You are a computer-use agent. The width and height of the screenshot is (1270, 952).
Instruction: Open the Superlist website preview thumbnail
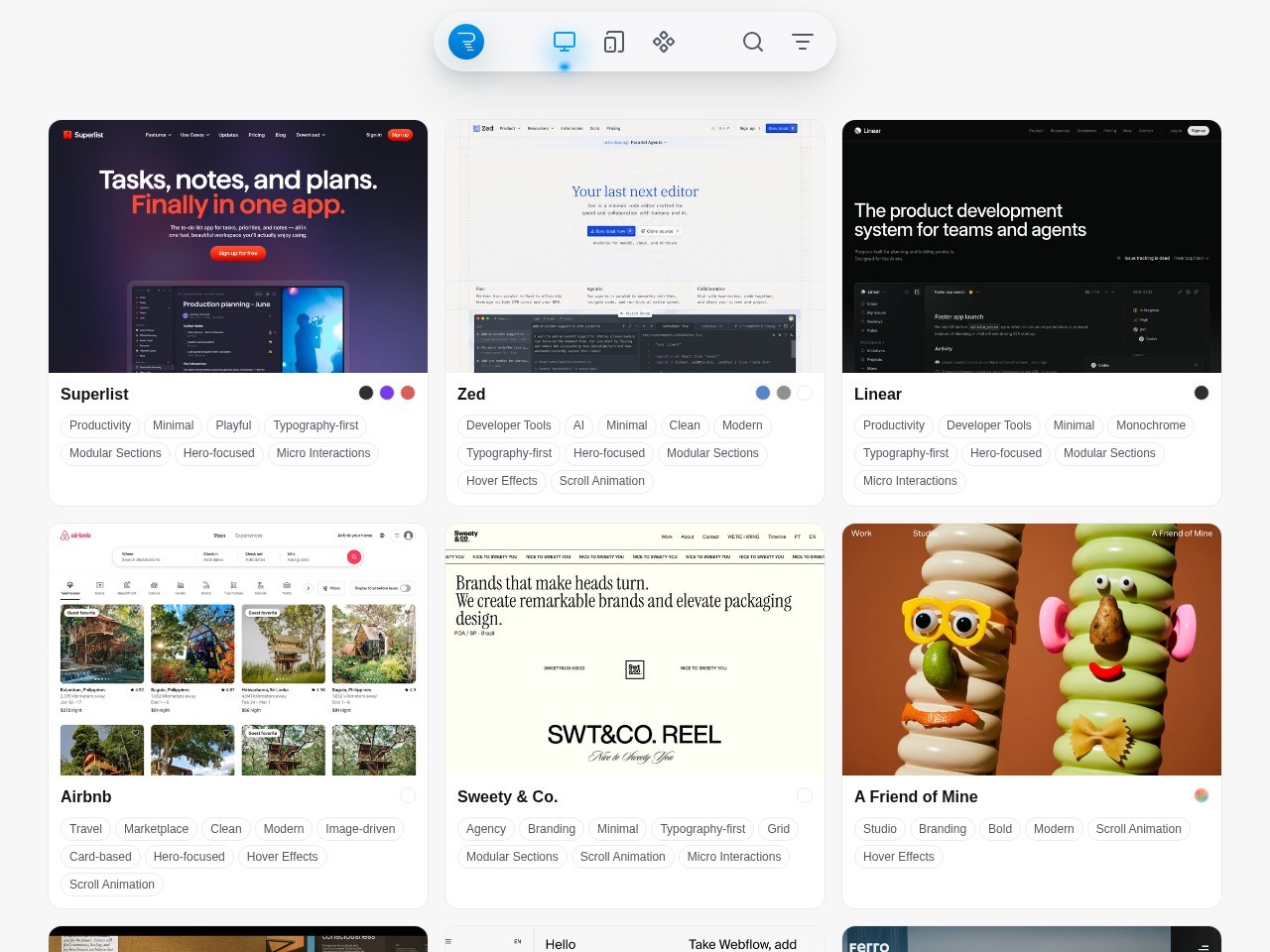pyautogui.click(x=238, y=247)
